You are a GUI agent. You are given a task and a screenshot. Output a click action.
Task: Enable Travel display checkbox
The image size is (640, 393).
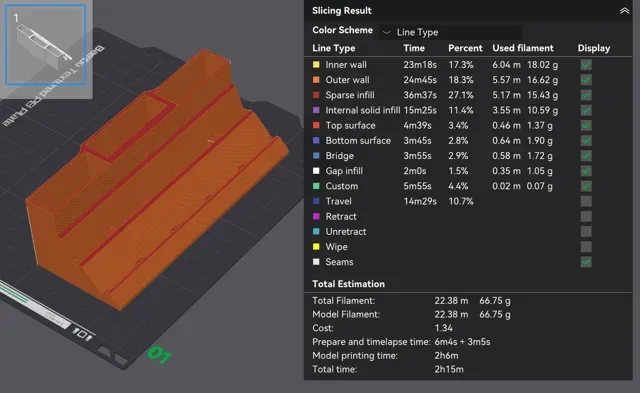click(586, 201)
